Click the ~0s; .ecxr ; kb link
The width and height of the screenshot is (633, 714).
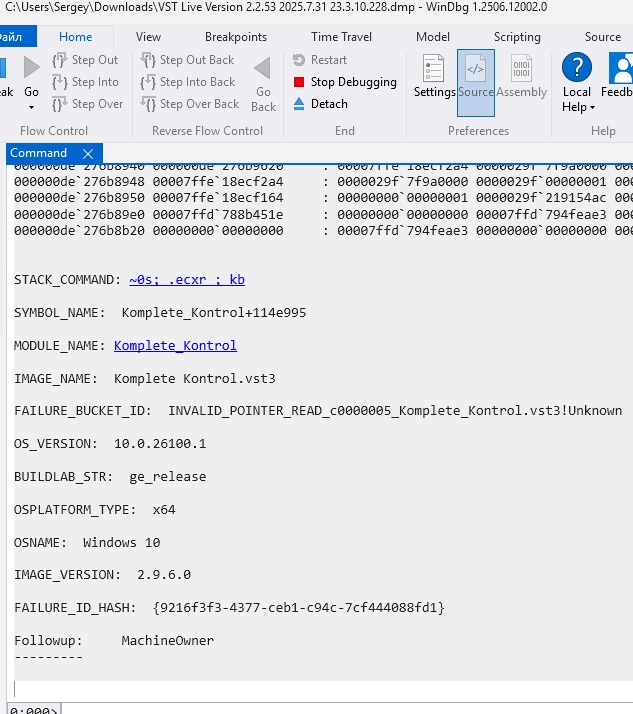[187, 280]
